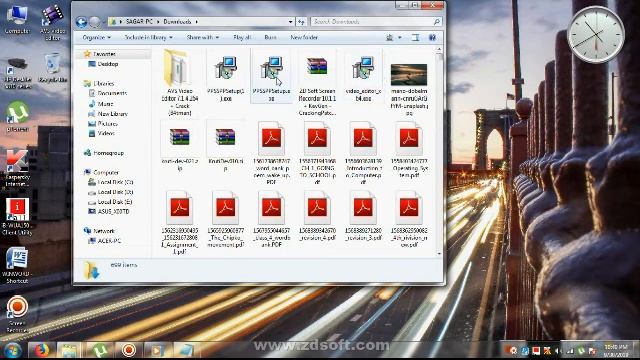Select The Chipko movement pdf
This screenshot has width=640, height=360.
pyautogui.click(x=225, y=220)
